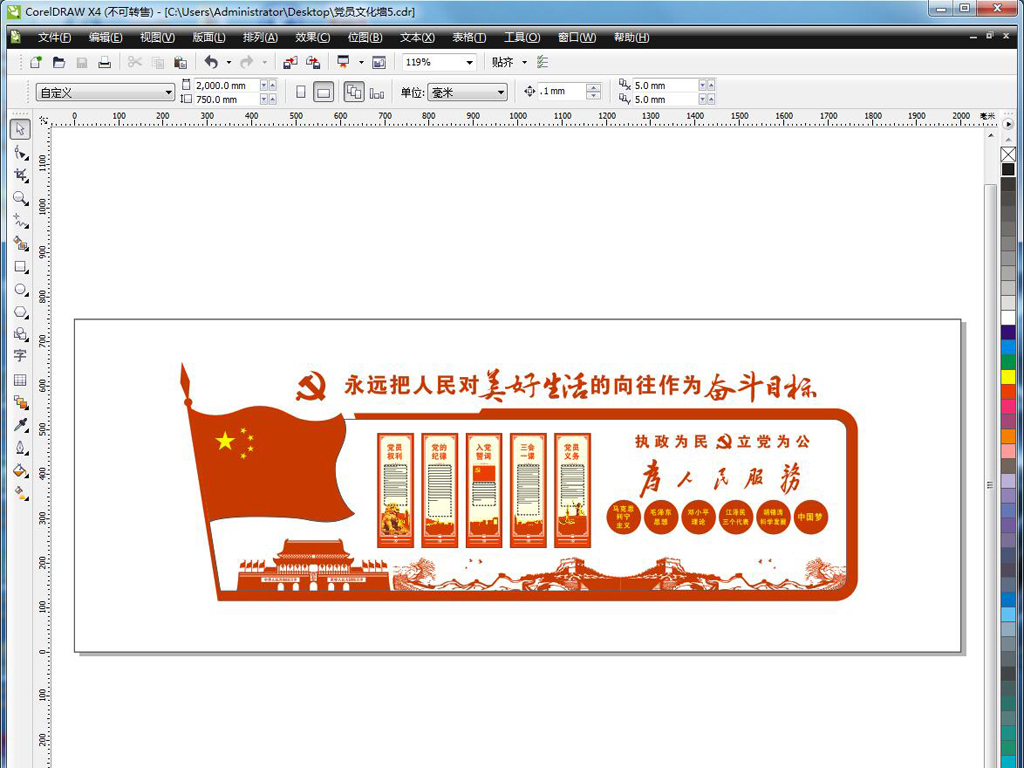Select the Fill bucket tool
The height and width of the screenshot is (768, 1024).
tap(20, 470)
